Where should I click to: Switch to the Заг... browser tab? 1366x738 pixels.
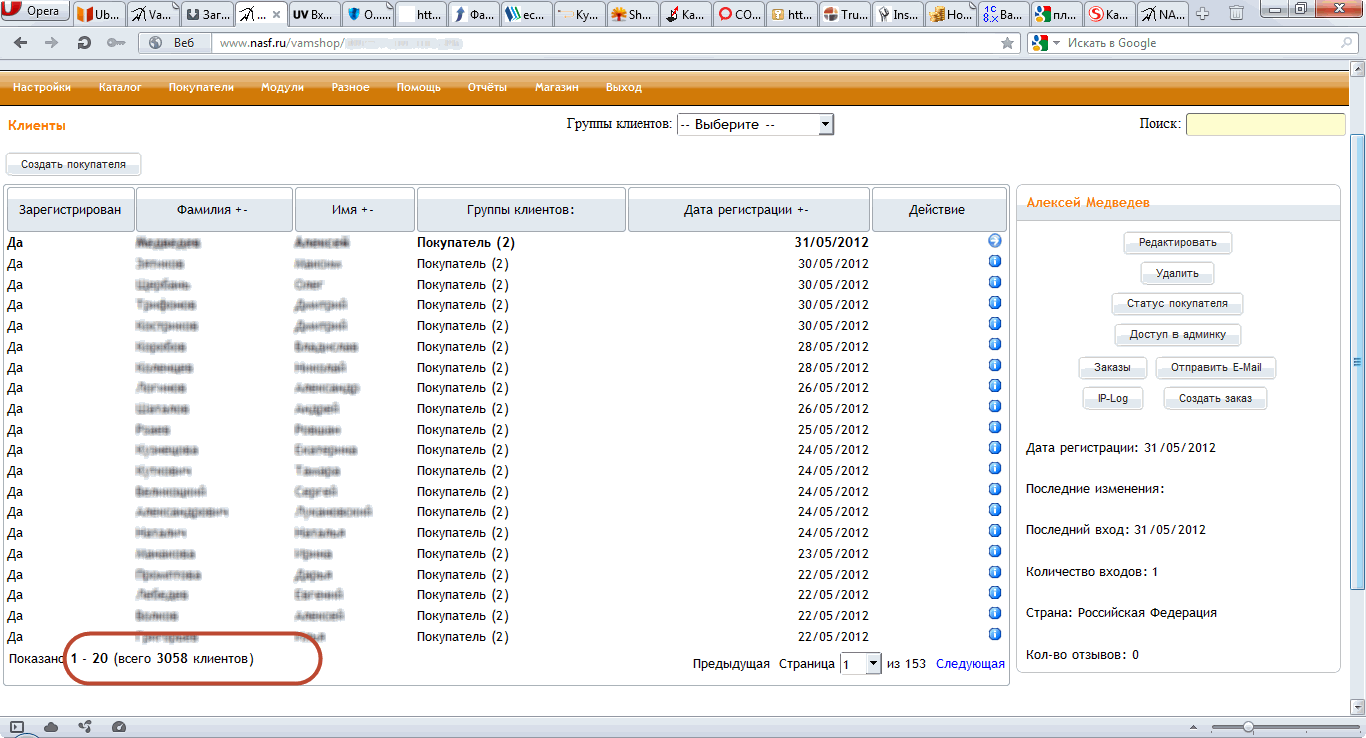pyautogui.click(x=208, y=15)
